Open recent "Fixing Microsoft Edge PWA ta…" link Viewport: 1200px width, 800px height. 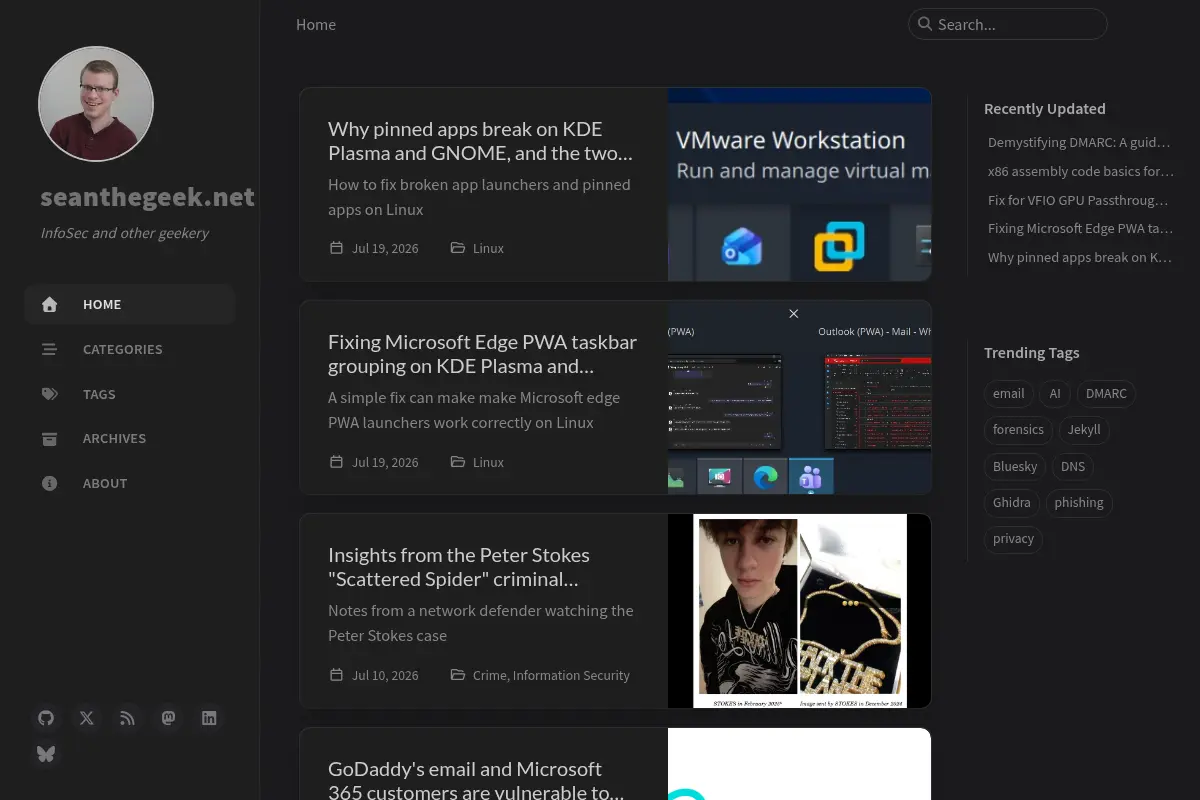1080,228
